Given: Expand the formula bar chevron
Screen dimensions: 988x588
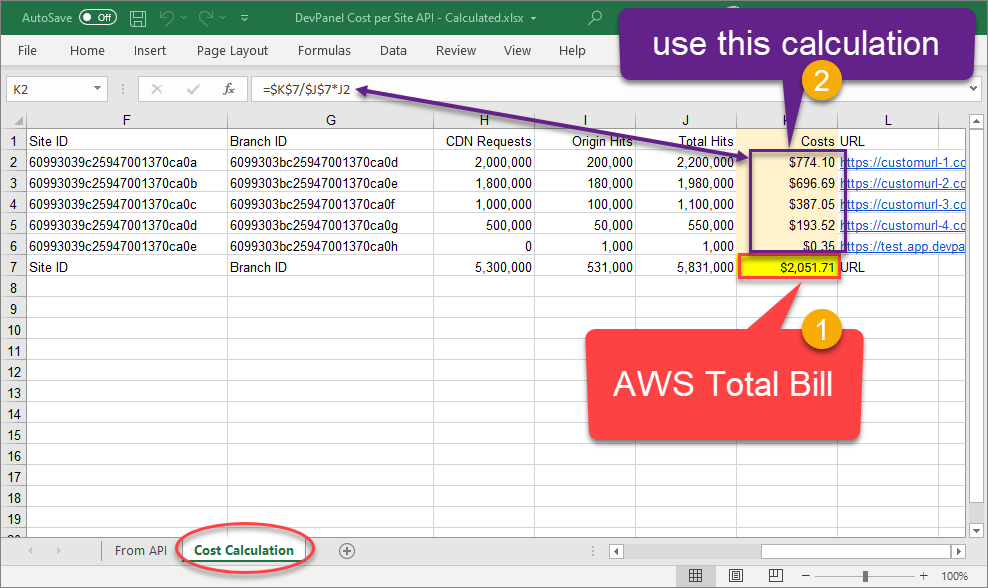Looking at the screenshot, I should [975, 89].
